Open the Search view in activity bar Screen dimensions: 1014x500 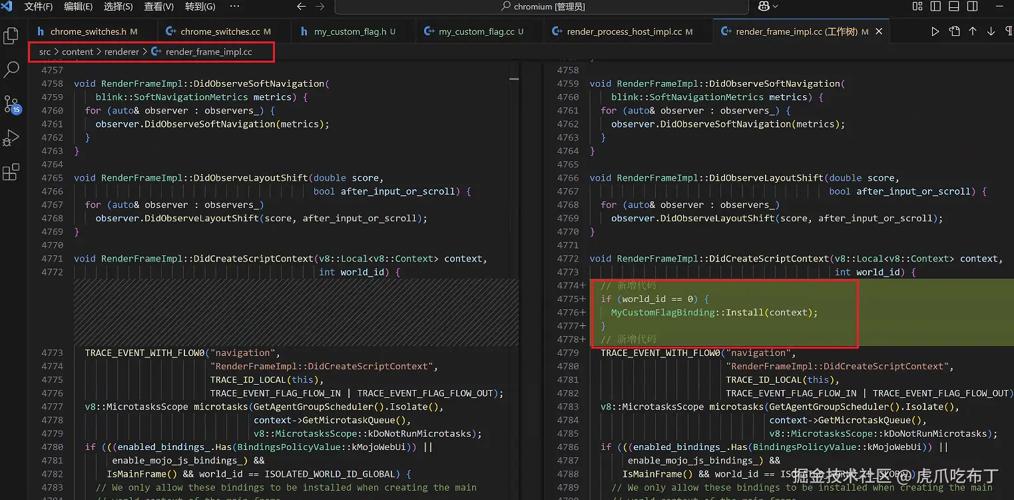11,70
